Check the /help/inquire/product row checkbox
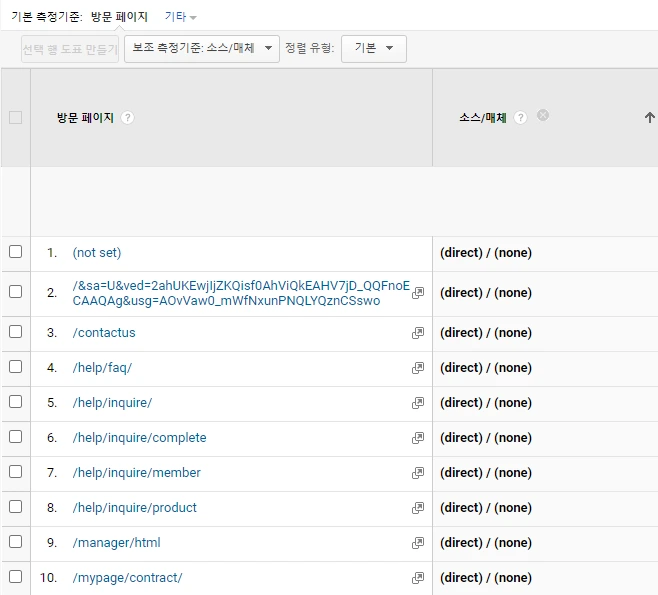Screen dimensions: 658x595 (x=16, y=506)
